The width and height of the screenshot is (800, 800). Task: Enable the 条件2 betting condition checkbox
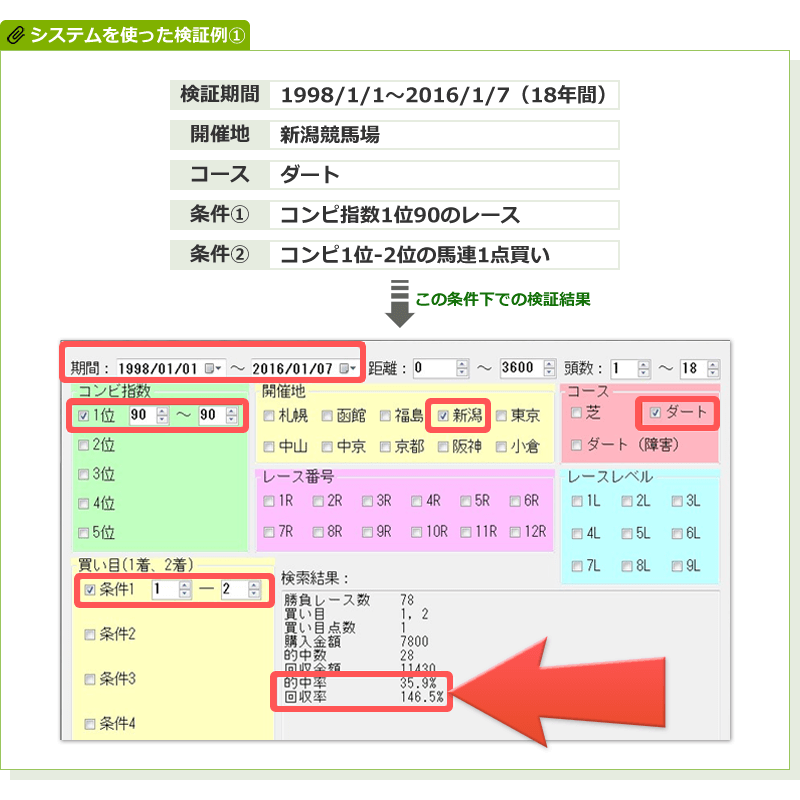tap(90, 634)
